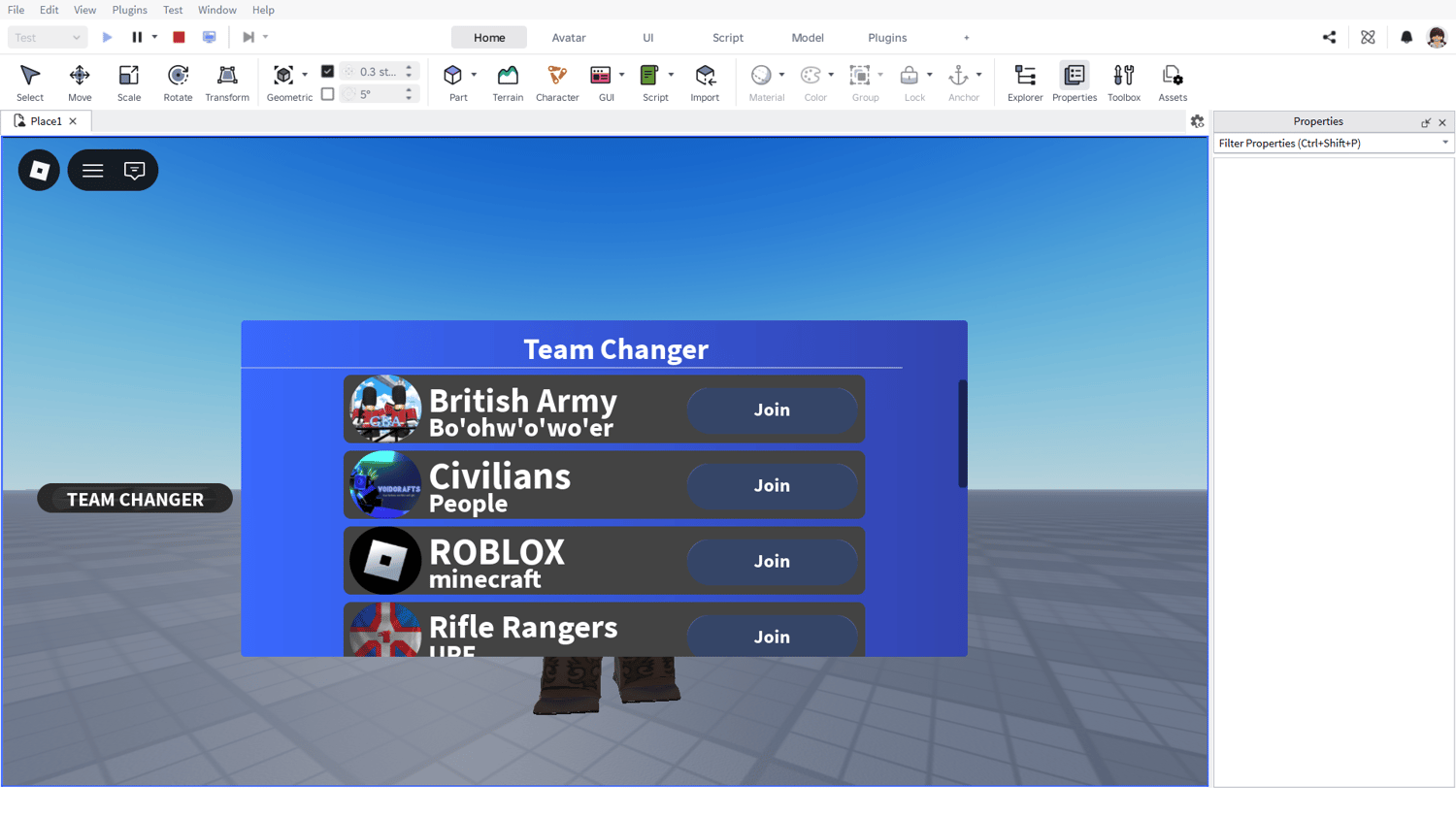Activate the Scale tool

coord(129,82)
